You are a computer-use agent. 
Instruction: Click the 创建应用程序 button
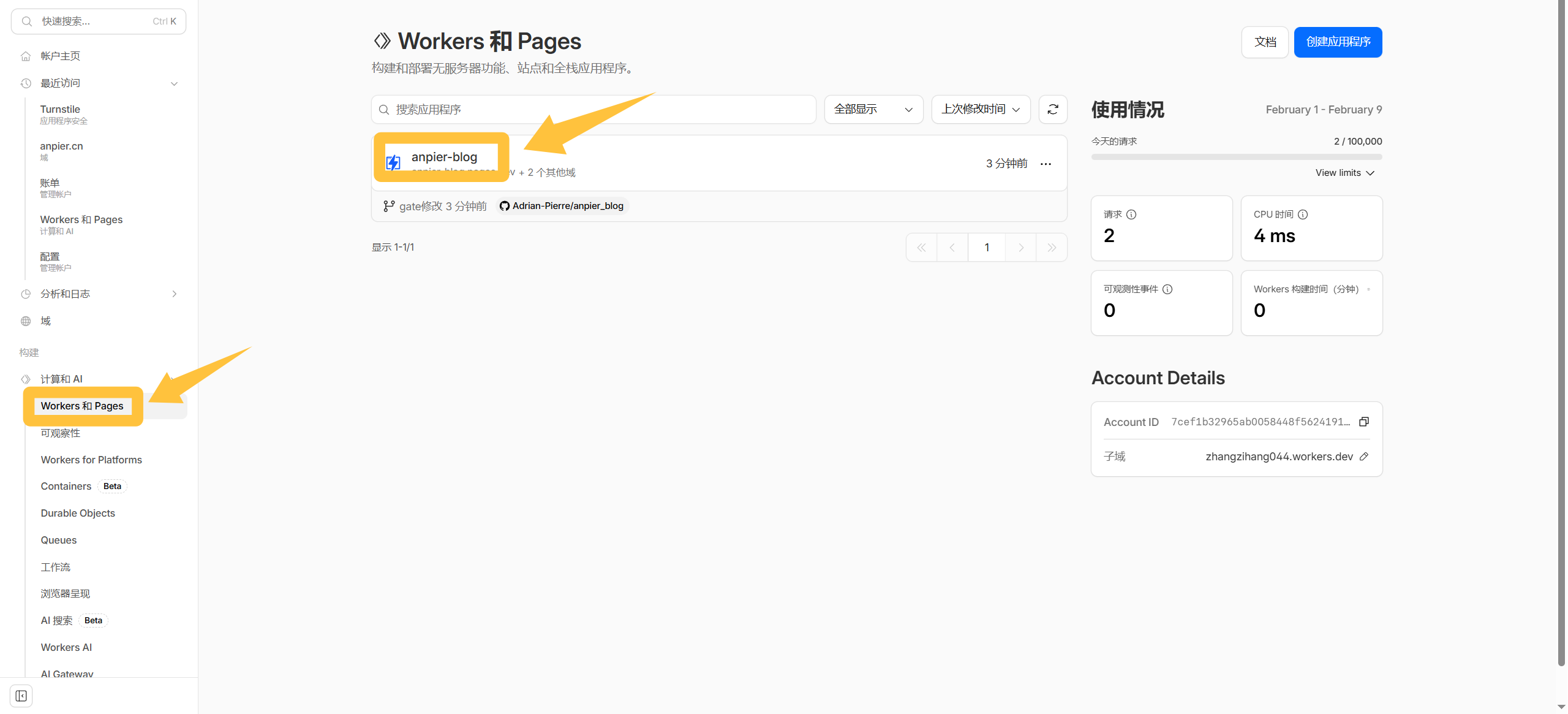coord(1338,42)
